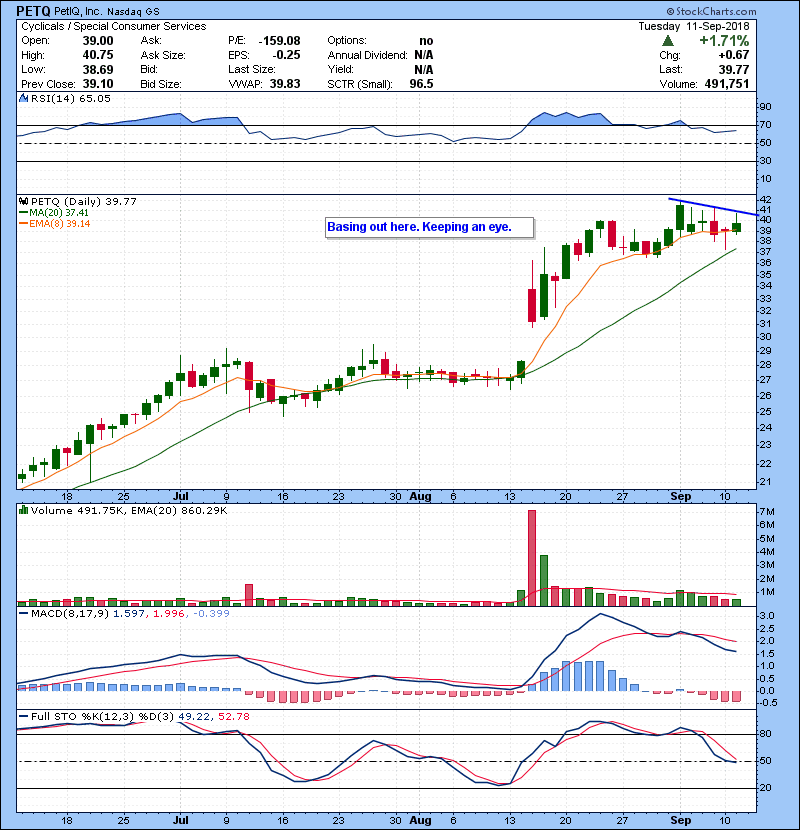Click the Chg value +0.67
Screen dimensions: 800x830
pos(734,55)
